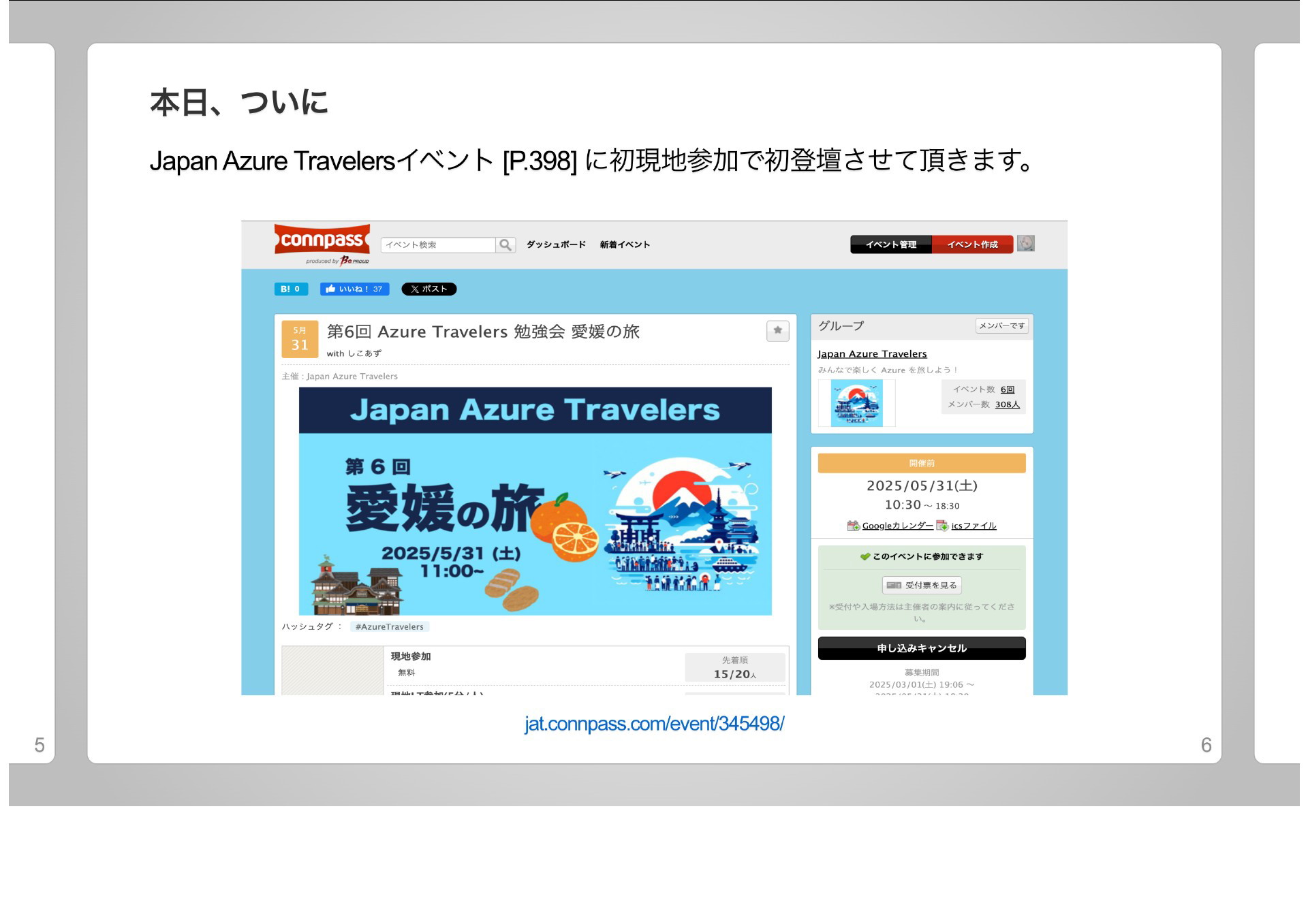
Task: Click the メンバーです button
Action: [1001, 325]
